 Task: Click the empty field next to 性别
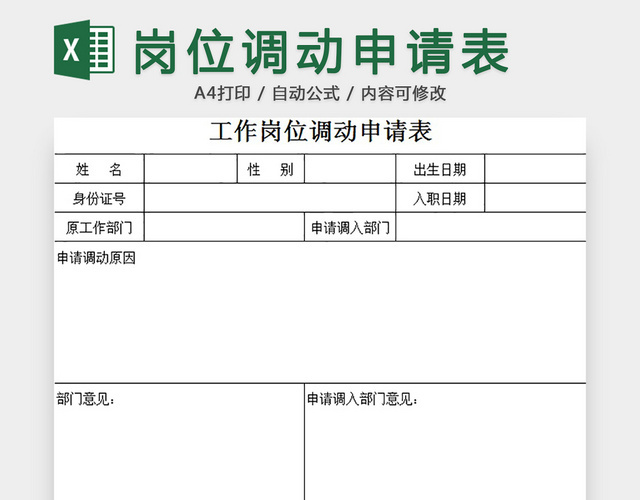point(350,169)
